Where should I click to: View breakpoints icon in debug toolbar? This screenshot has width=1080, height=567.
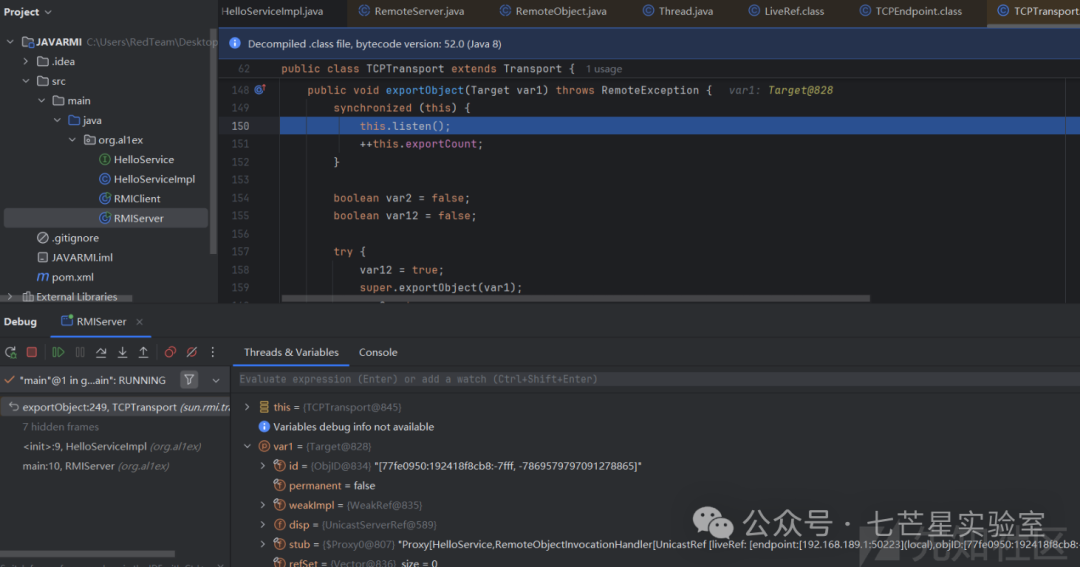click(x=170, y=352)
